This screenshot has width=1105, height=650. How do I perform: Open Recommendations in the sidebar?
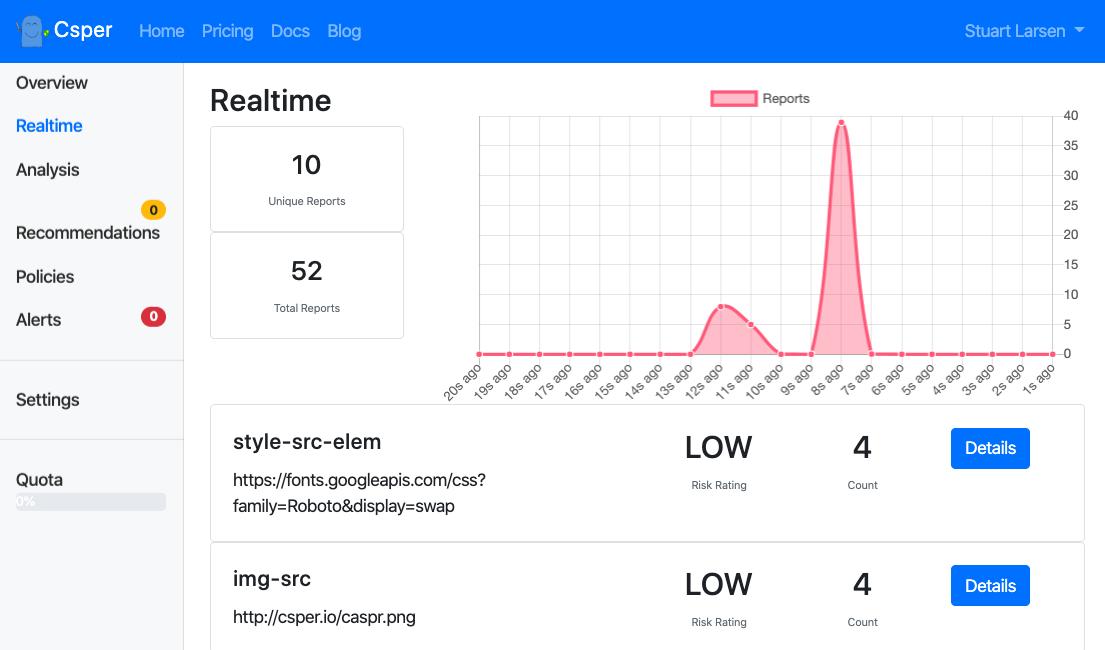point(87,233)
